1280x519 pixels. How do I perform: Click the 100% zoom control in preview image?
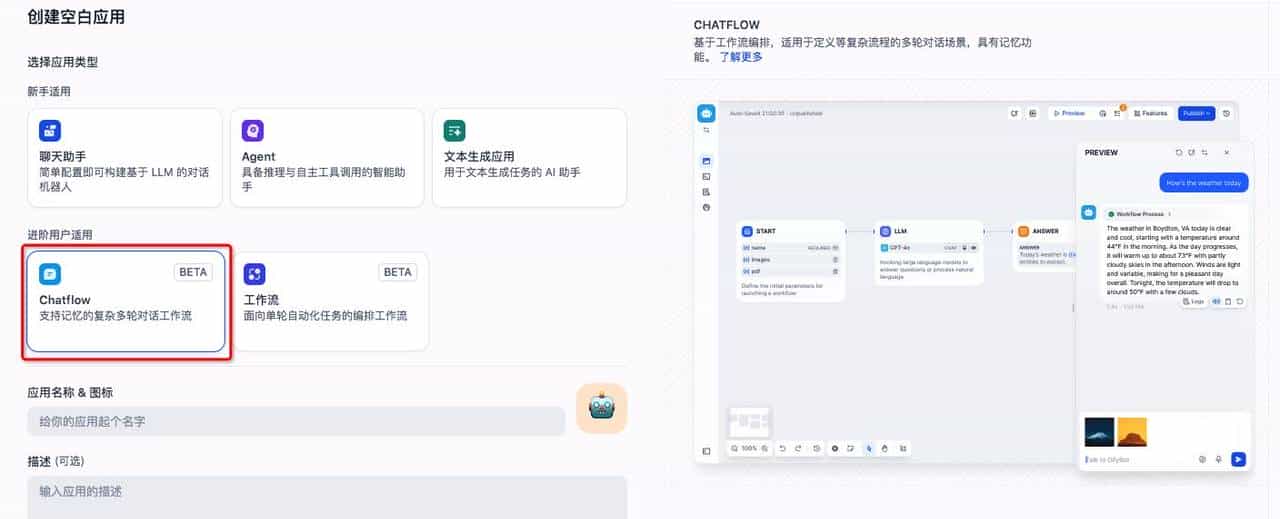click(750, 448)
